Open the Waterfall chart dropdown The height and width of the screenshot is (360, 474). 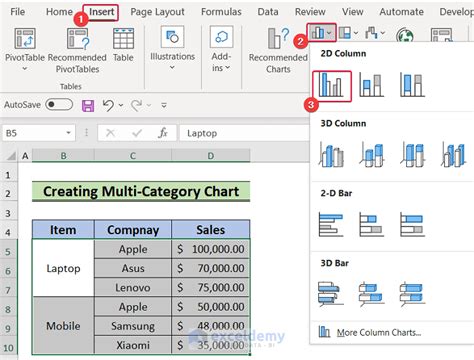[x=375, y=33]
